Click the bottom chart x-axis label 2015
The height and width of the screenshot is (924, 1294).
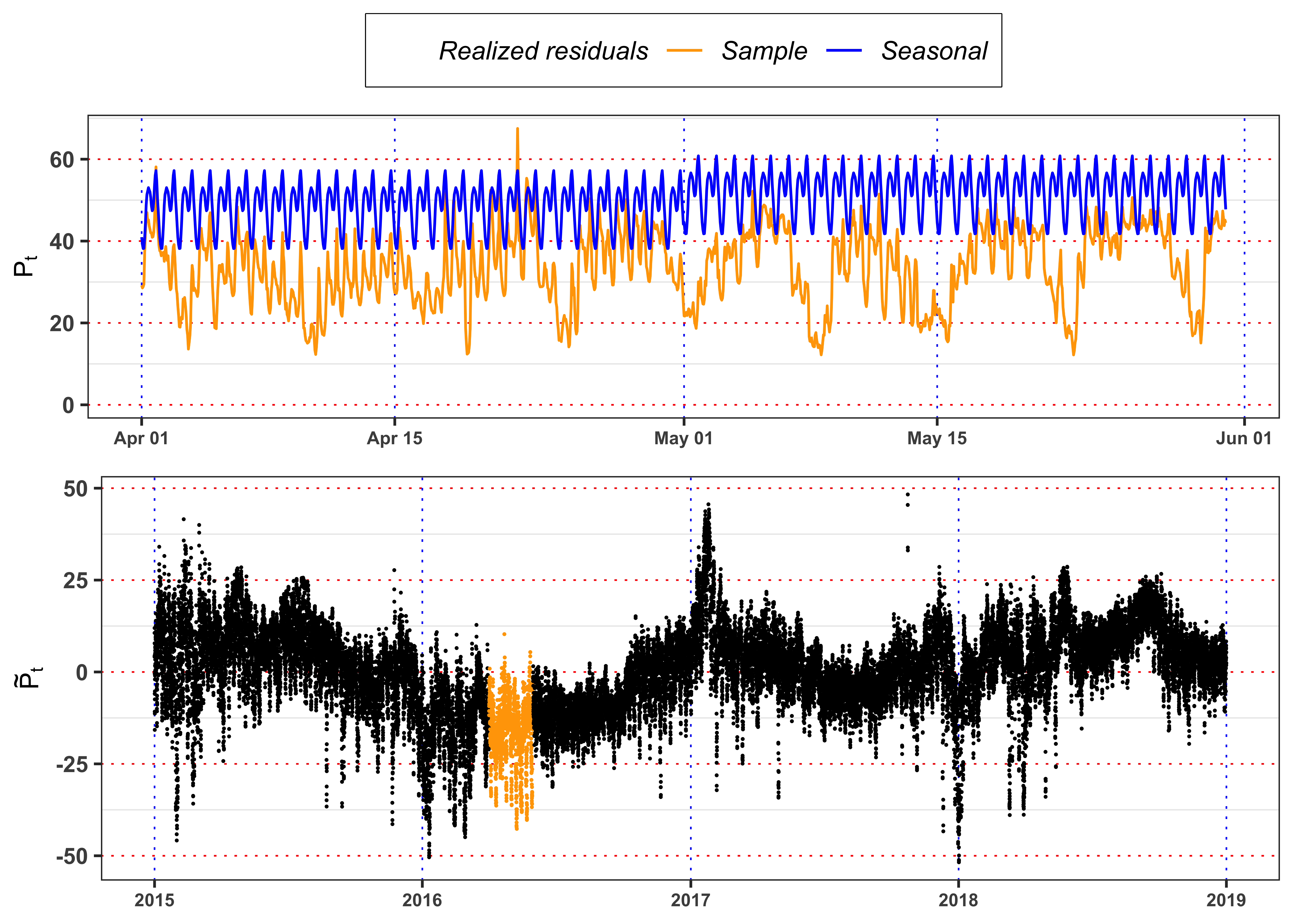(x=154, y=900)
